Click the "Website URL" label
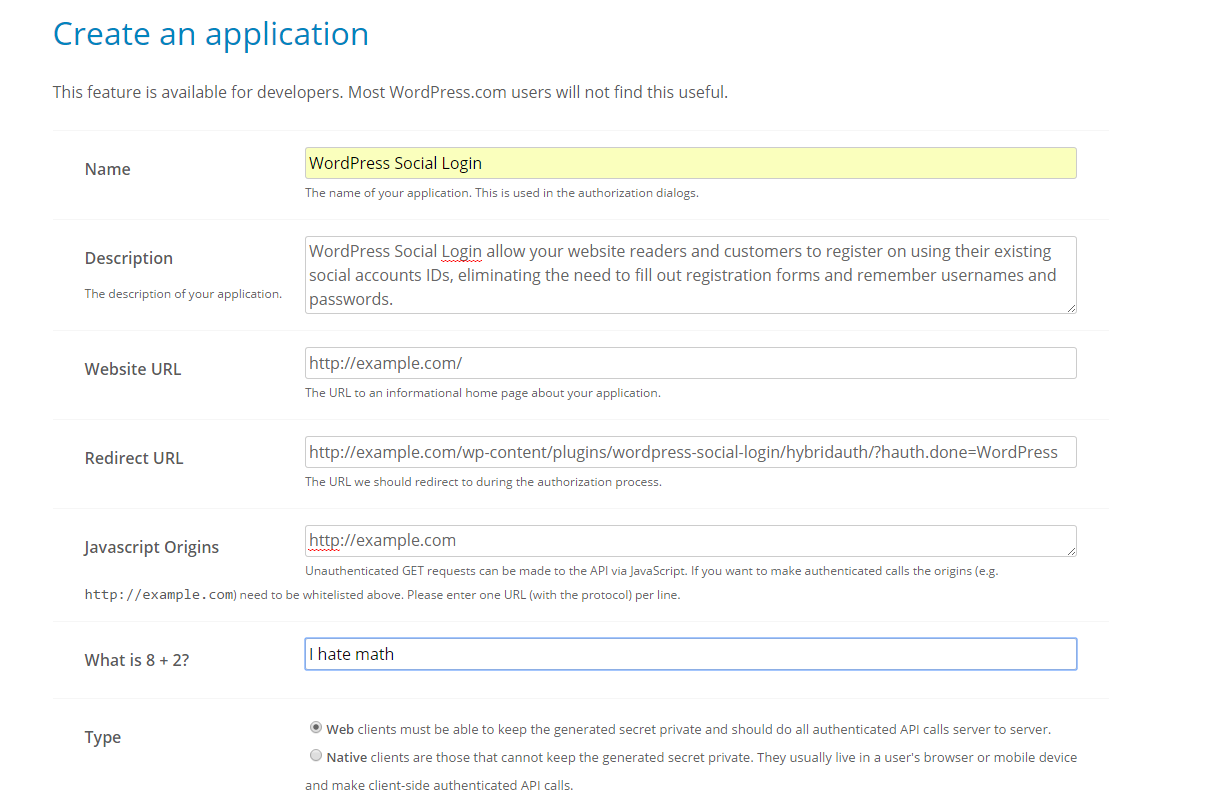1213x809 pixels. point(133,369)
